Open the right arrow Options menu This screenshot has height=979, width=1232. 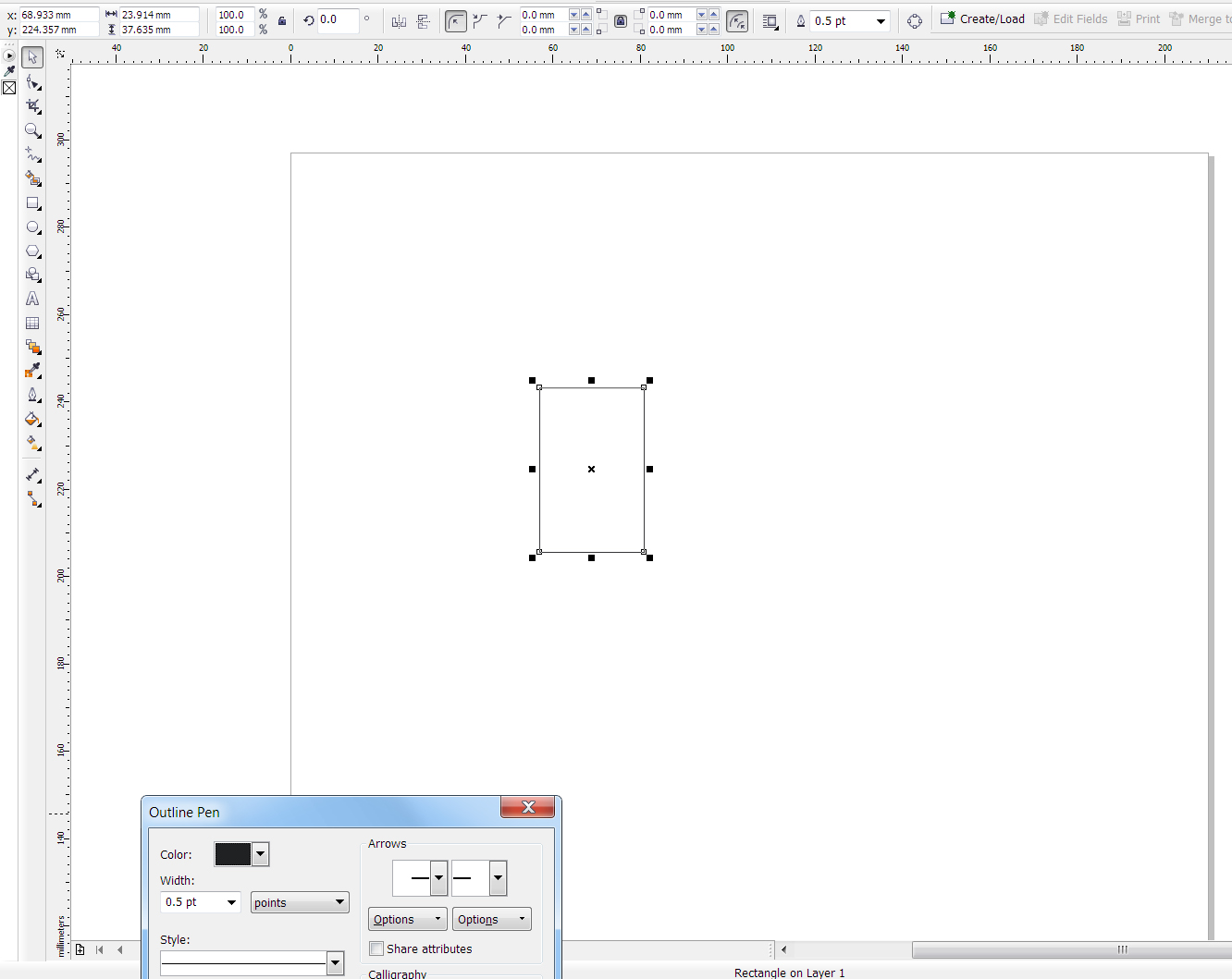point(492,919)
